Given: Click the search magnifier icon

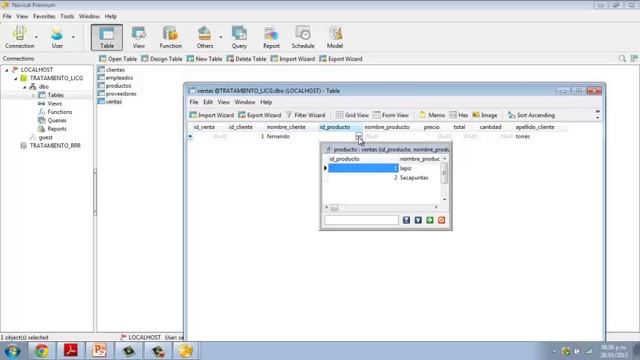Looking at the screenshot, I should tap(622, 59).
